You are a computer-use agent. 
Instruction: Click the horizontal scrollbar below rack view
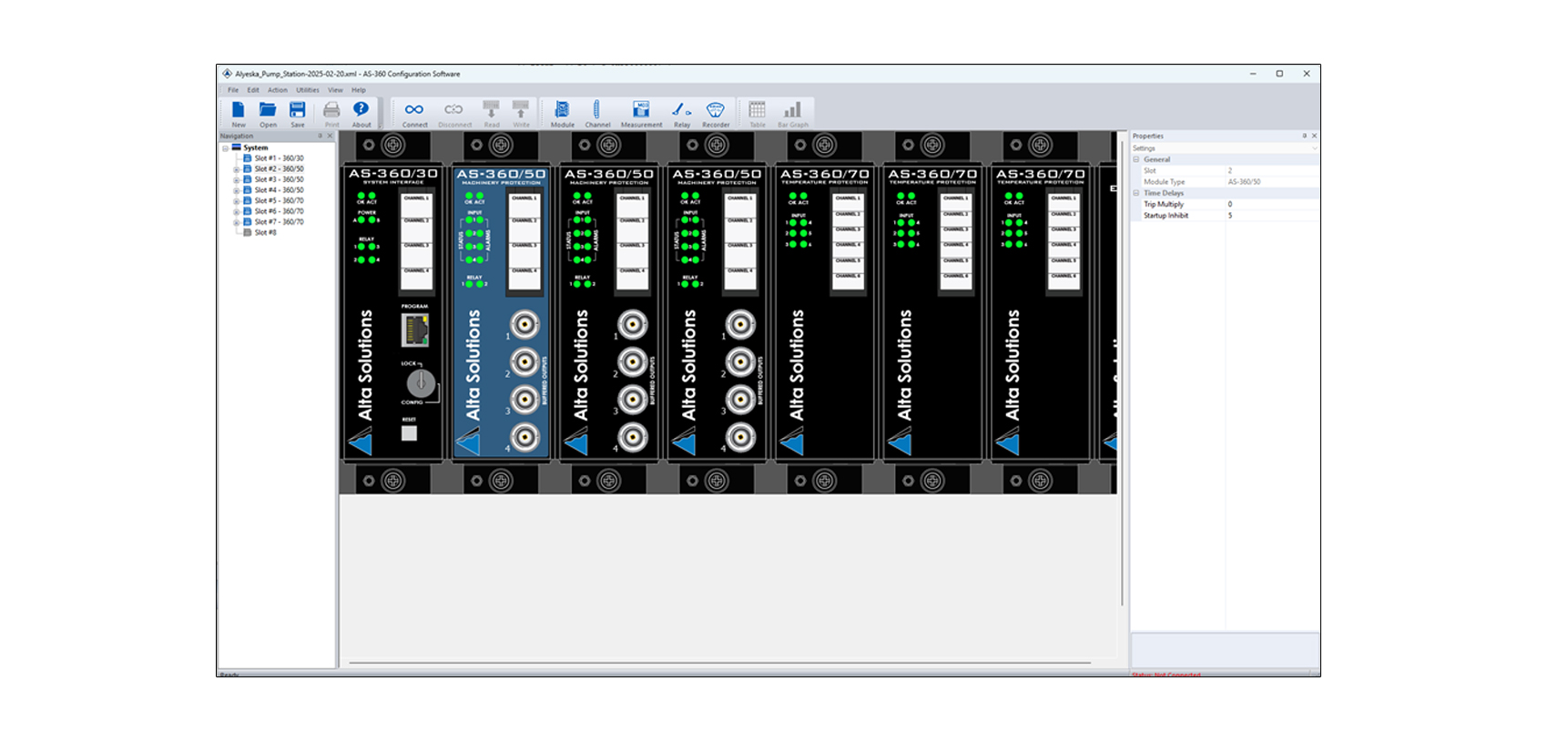719,663
